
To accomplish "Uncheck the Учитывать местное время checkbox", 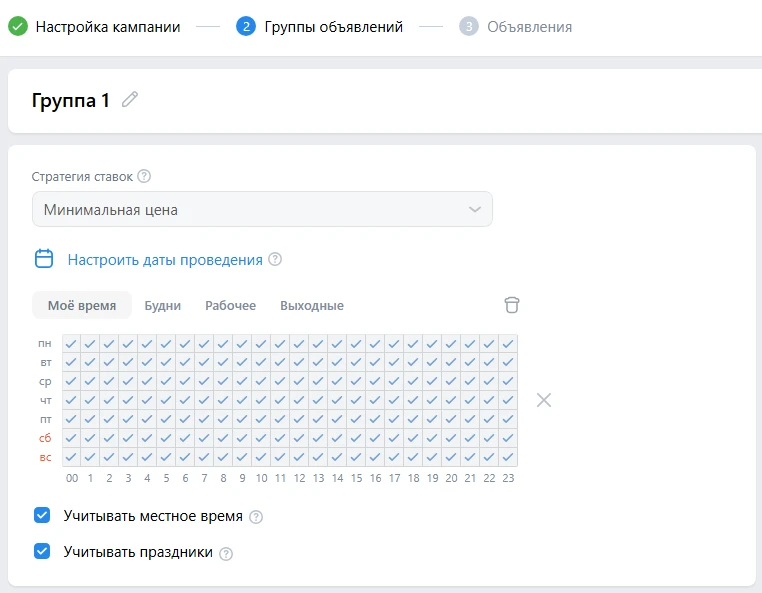I will [42, 516].
